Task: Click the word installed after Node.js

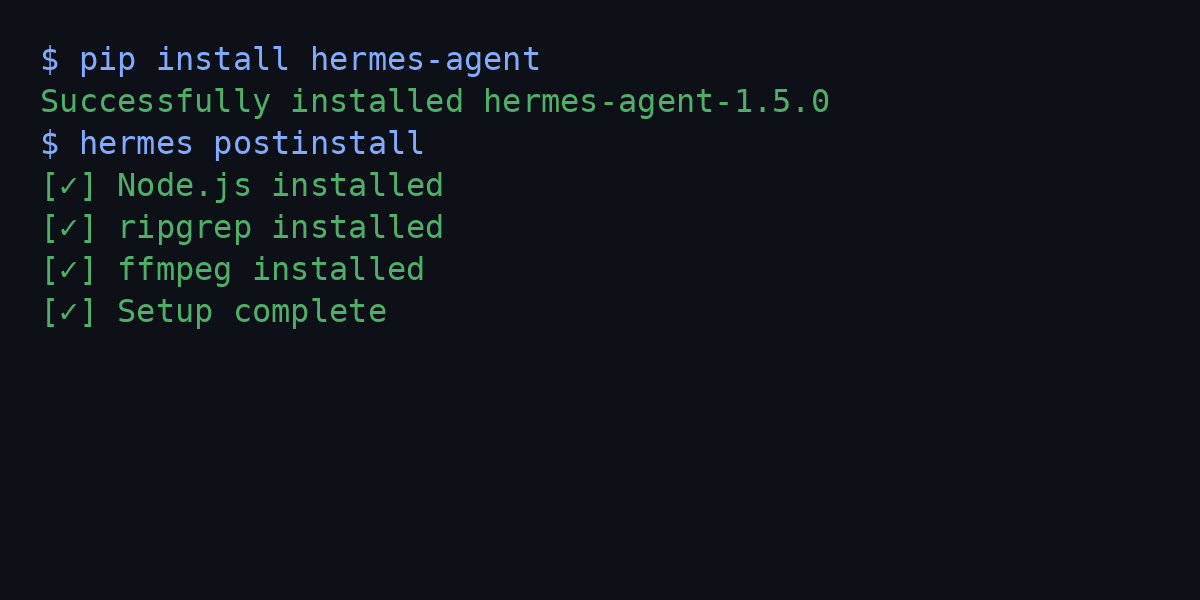Action: [x=357, y=186]
